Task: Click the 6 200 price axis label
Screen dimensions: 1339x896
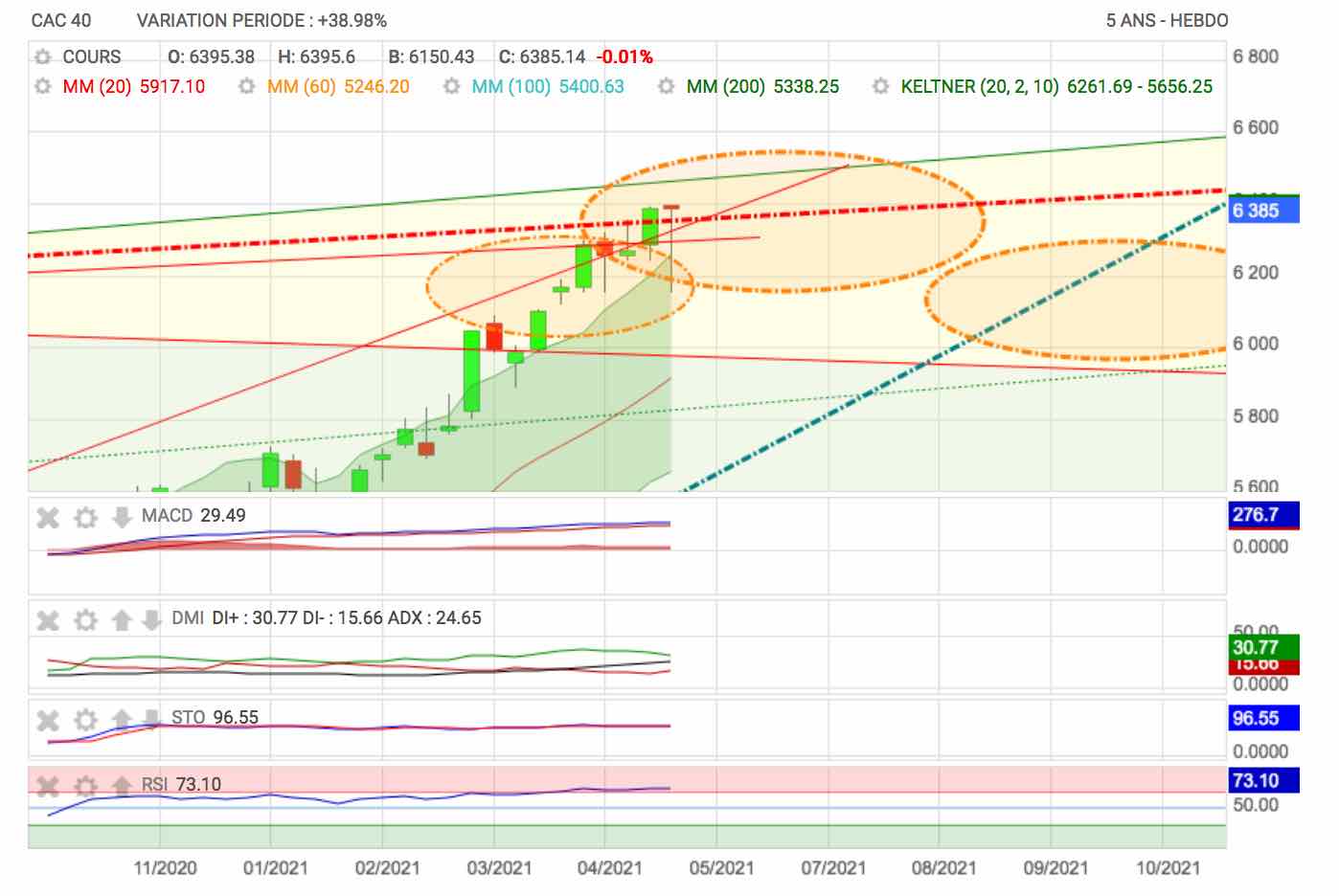Action: tap(1256, 273)
